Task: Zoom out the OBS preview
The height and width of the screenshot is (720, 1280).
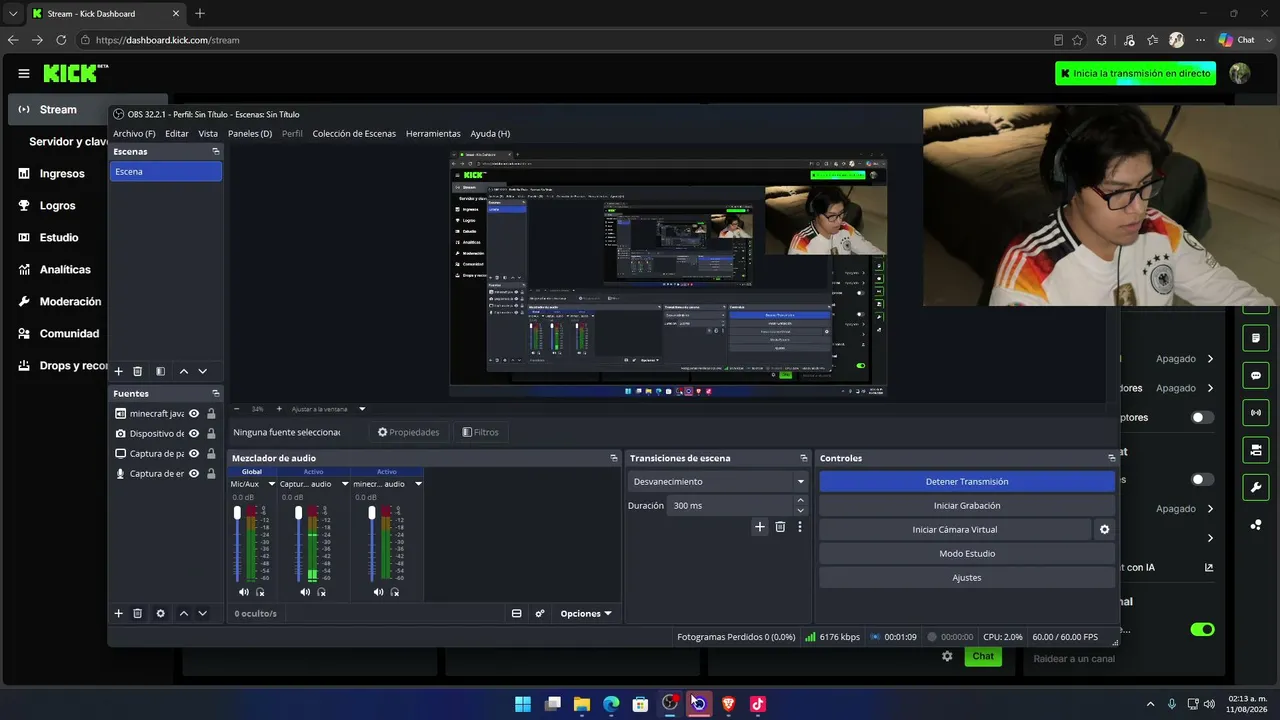Action: click(237, 409)
